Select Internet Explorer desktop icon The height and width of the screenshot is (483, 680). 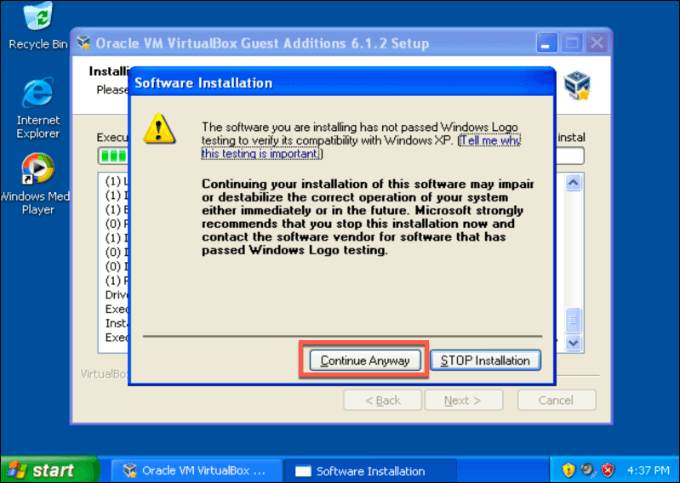38,108
